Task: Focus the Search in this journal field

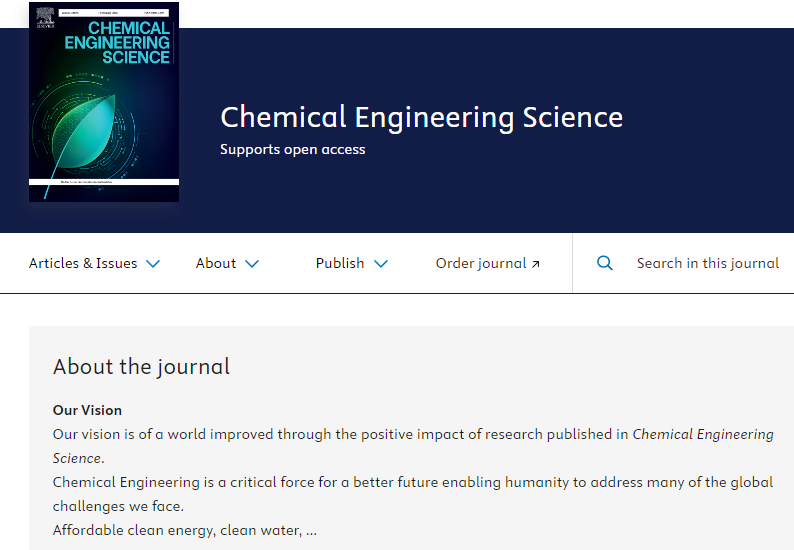Action: (x=707, y=263)
